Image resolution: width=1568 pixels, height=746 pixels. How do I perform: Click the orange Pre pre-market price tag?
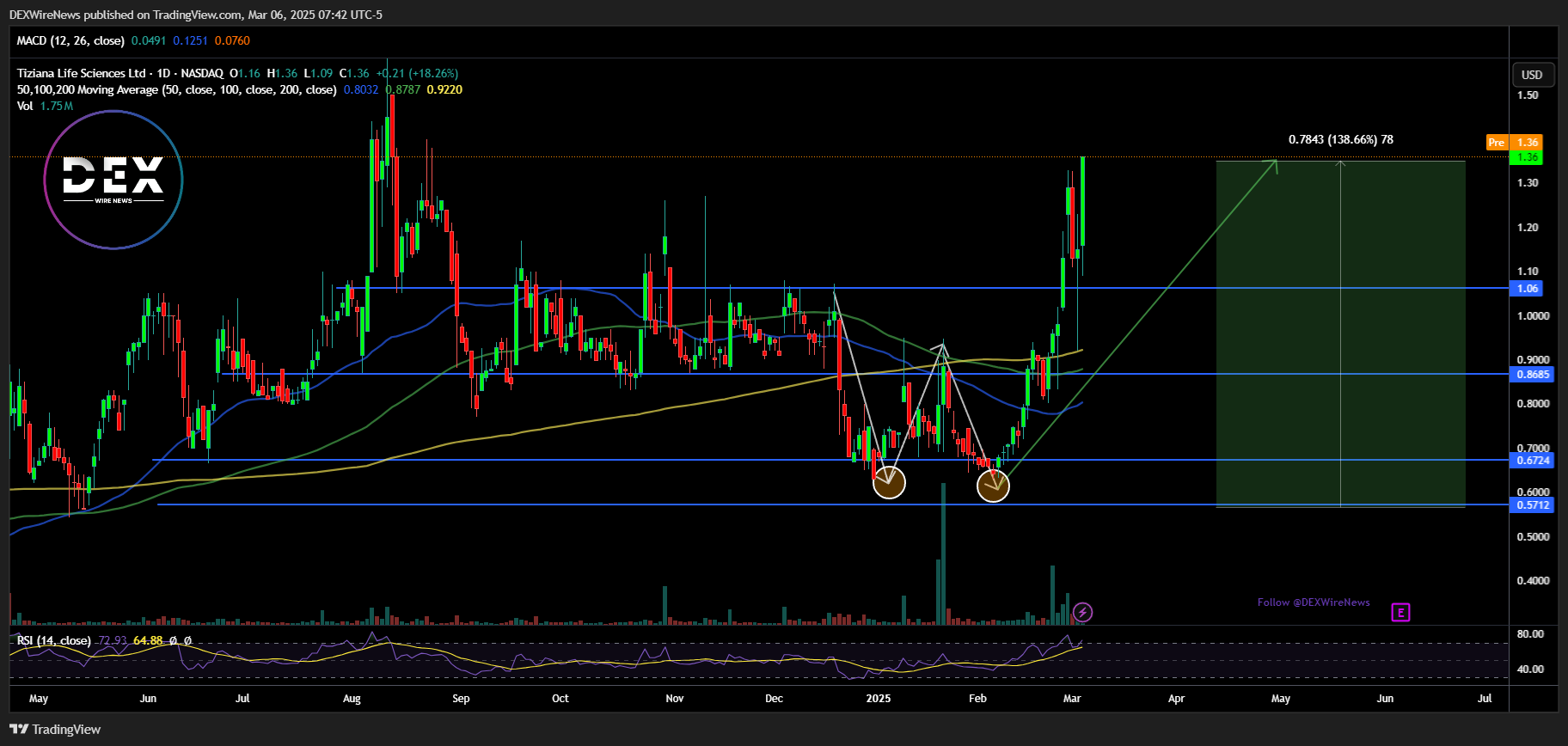click(x=1497, y=143)
